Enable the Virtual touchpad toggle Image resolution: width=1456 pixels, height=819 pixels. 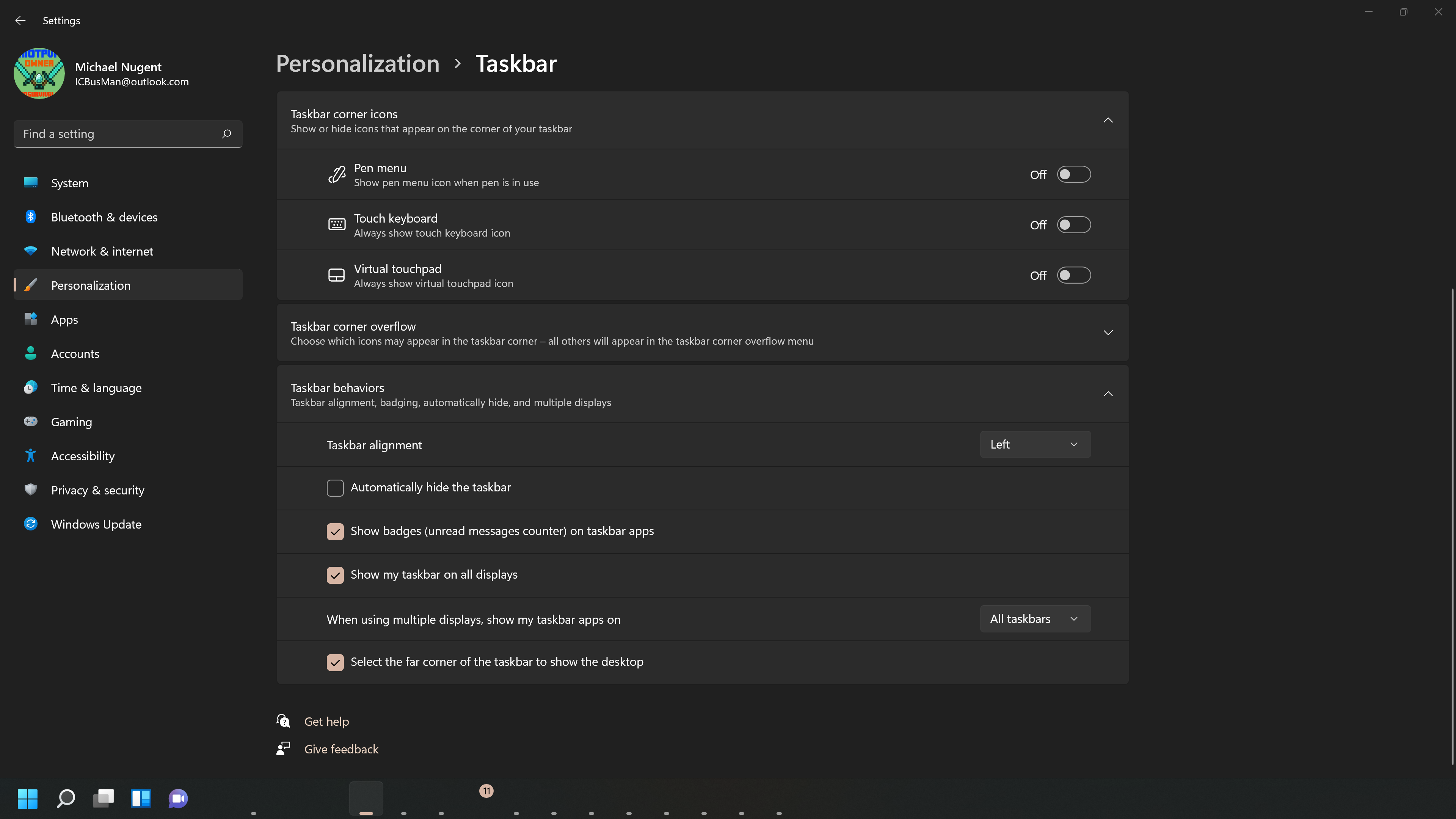tap(1073, 275)
